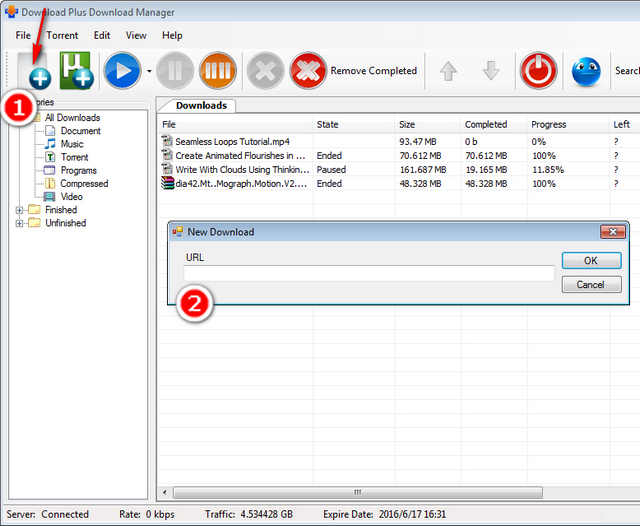Click the Remove Completed label

point(373,71)
